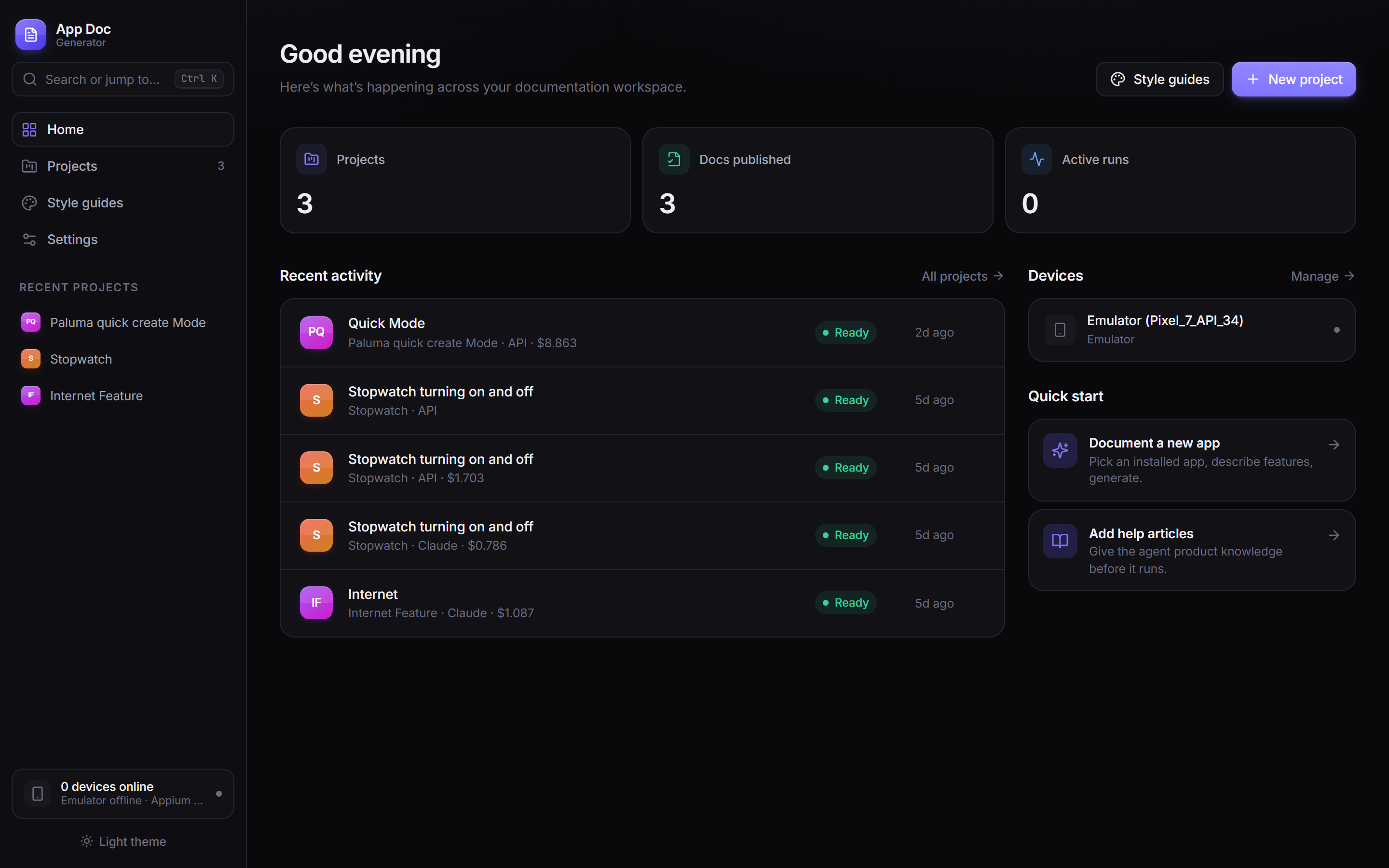
Task: Click the PQ icon in Recent Projects sidebar
Action: pyautogui.click(x=31, y=322)
